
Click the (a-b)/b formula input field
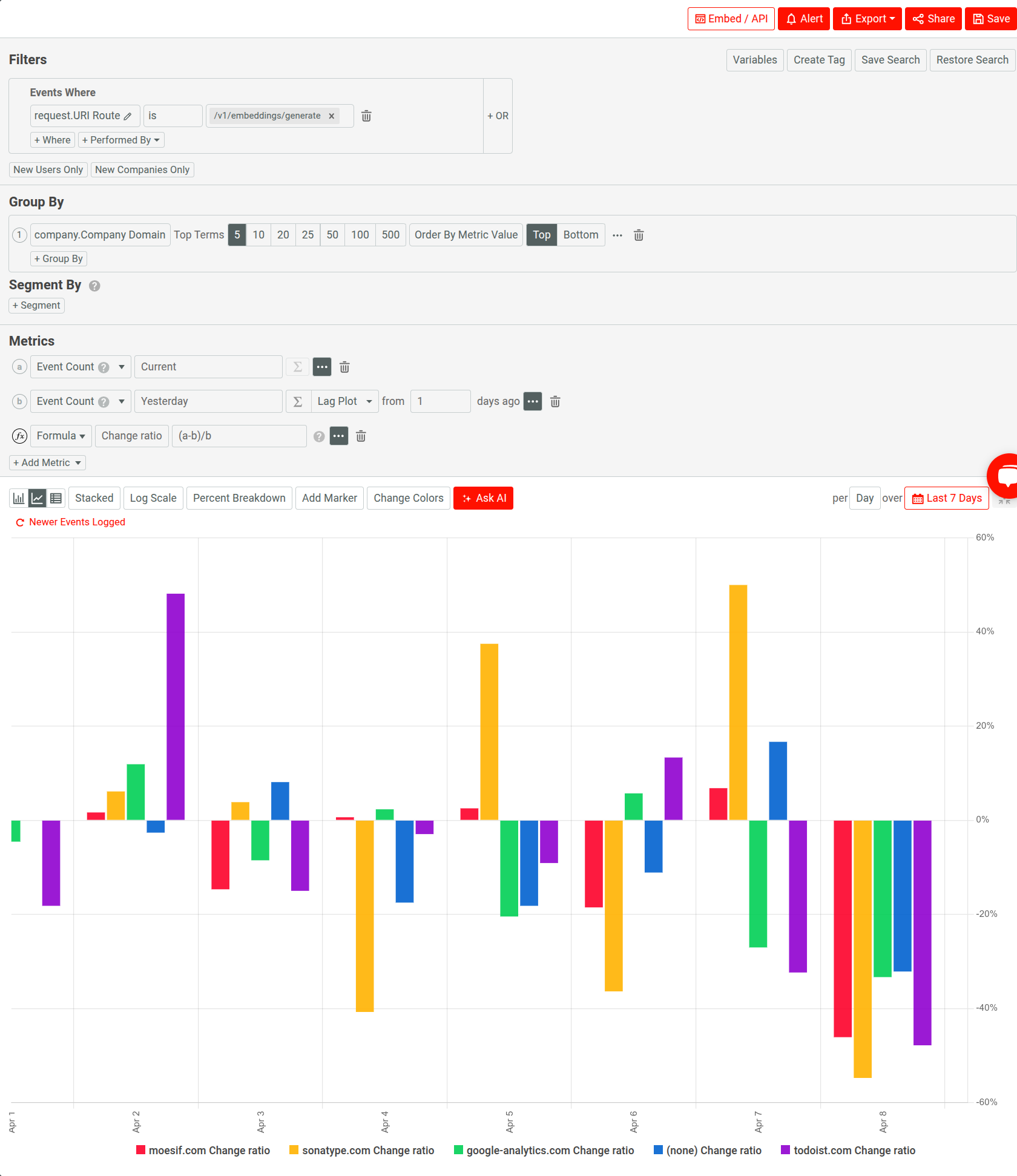pyautogui.click(x=239, y=436)
